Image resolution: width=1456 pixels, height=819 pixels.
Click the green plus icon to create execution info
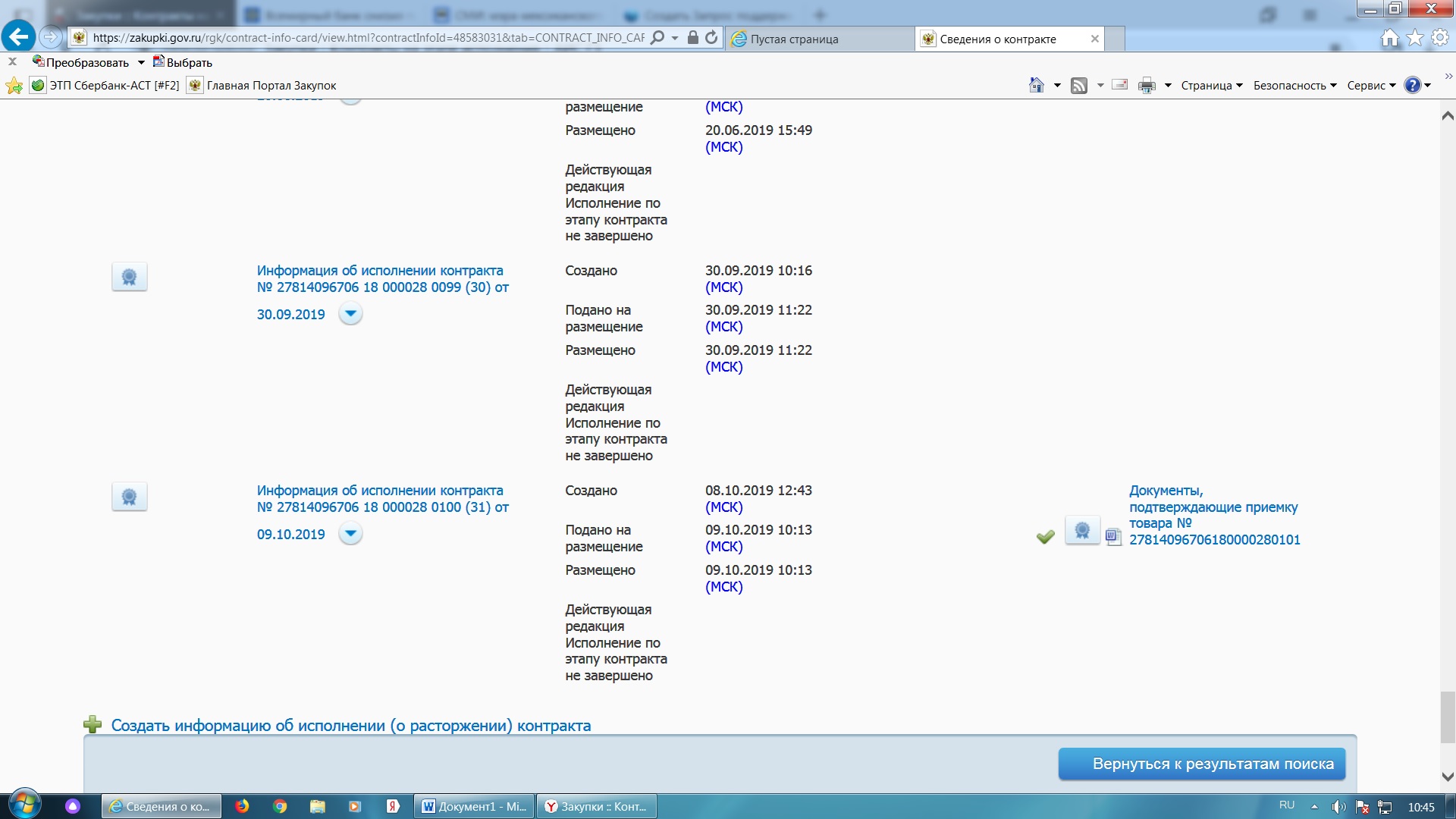tap(93, 725)
